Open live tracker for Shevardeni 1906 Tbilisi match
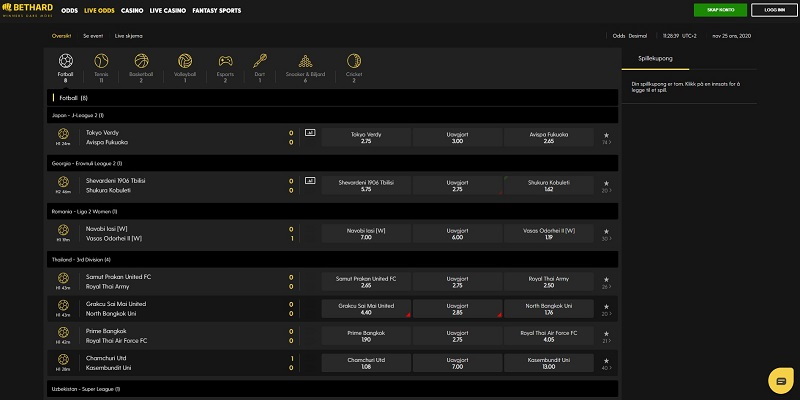Screen dimensions: 800x400 click(310, 181)
